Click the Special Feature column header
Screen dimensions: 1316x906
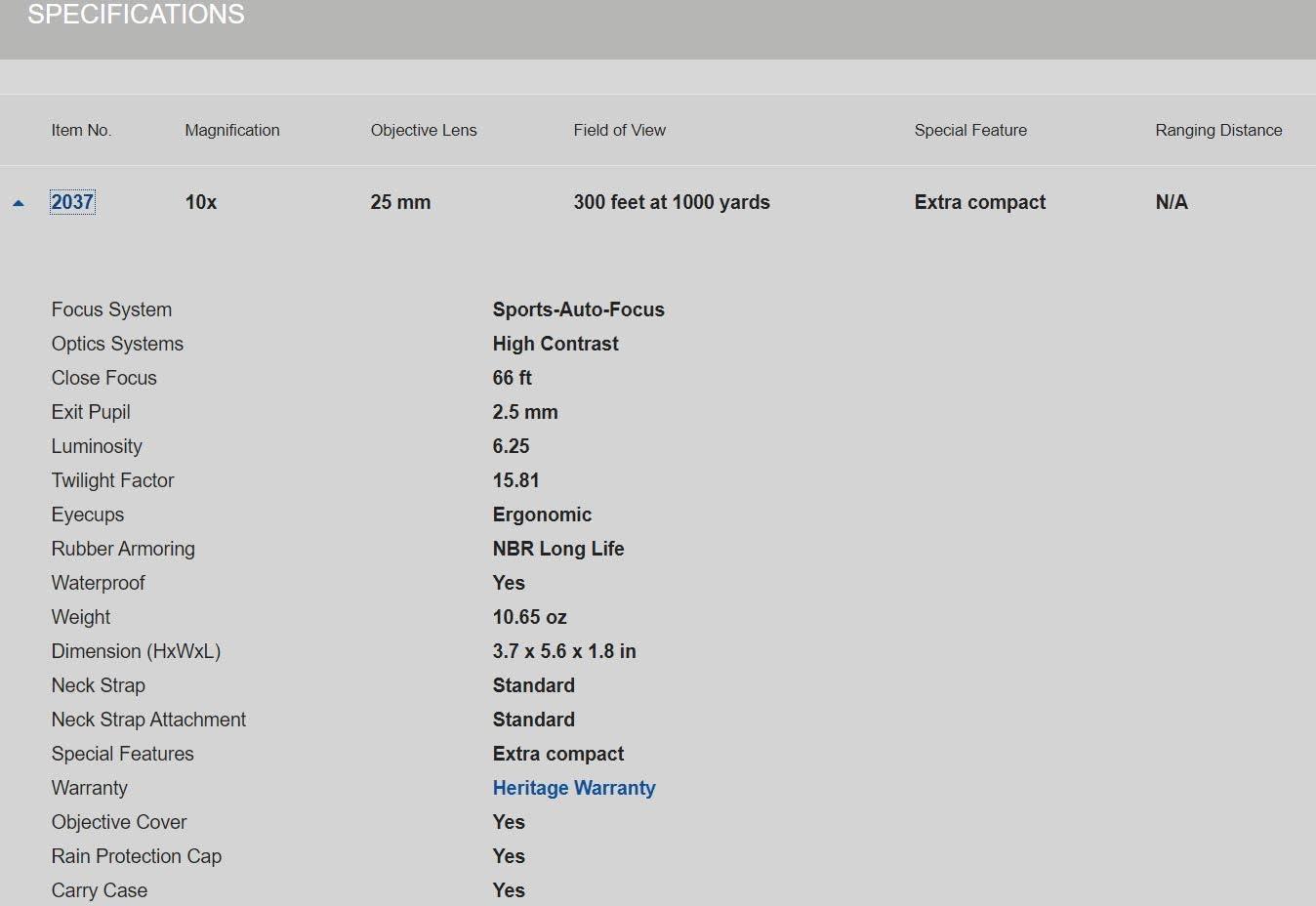(x=969, y=130)
